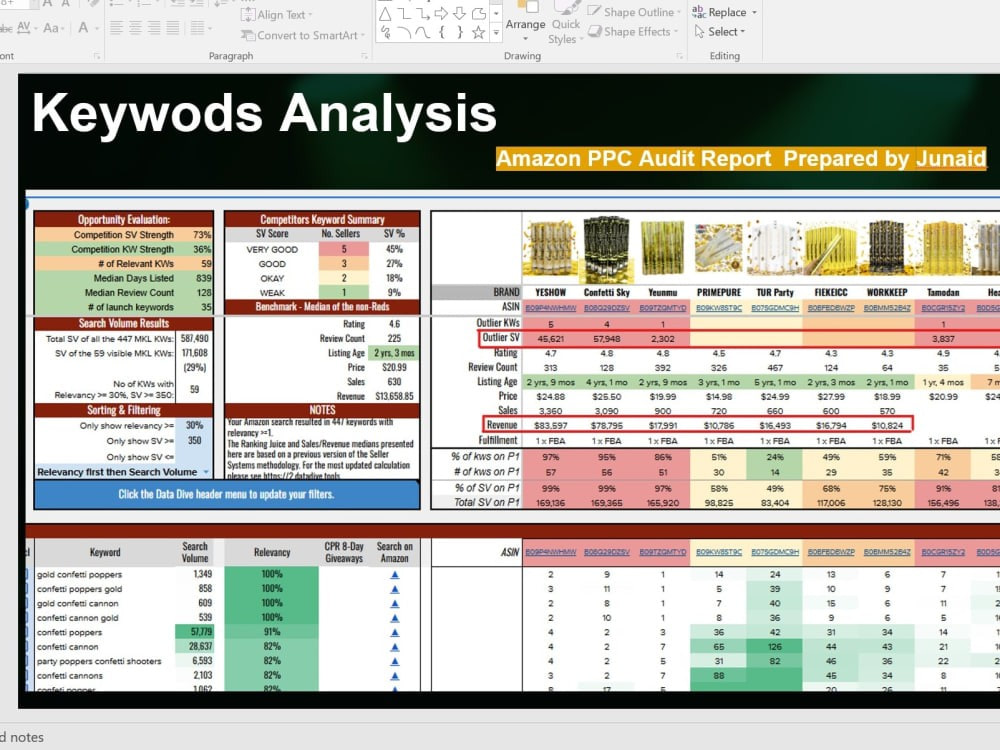Click the Confetti Sky product thumbnail

point(607,249)
